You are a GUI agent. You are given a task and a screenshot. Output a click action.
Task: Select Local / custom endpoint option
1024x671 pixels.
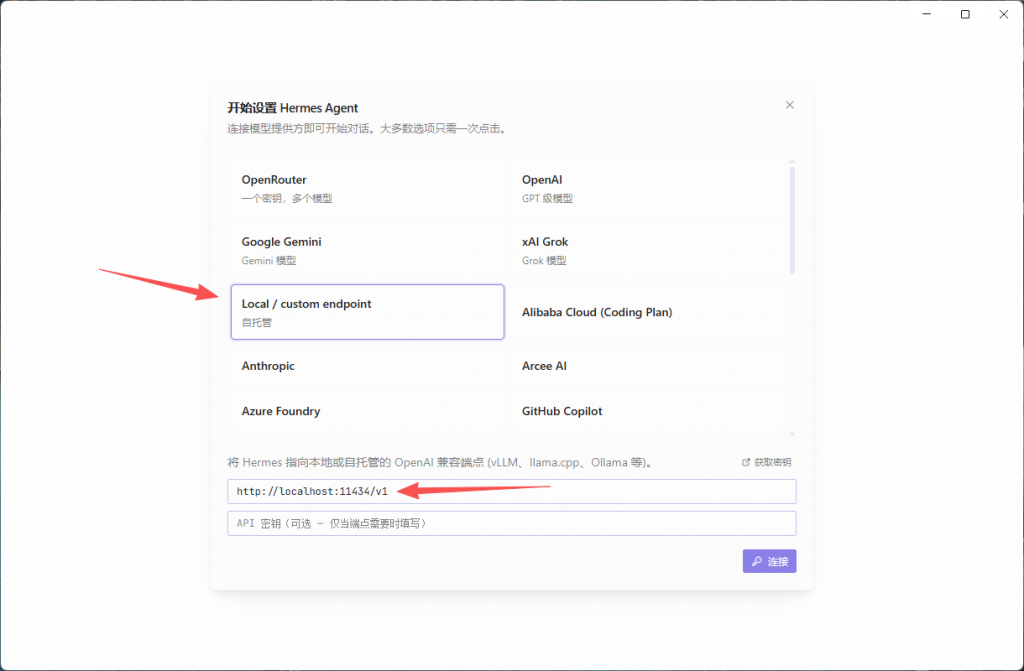(367, 312)
